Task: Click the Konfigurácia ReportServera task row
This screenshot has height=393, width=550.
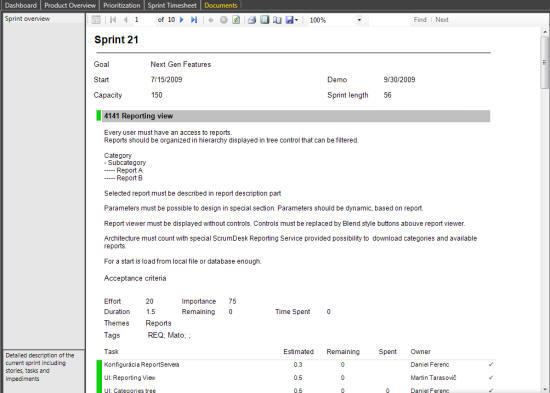Action: click(x=296, y=365)
